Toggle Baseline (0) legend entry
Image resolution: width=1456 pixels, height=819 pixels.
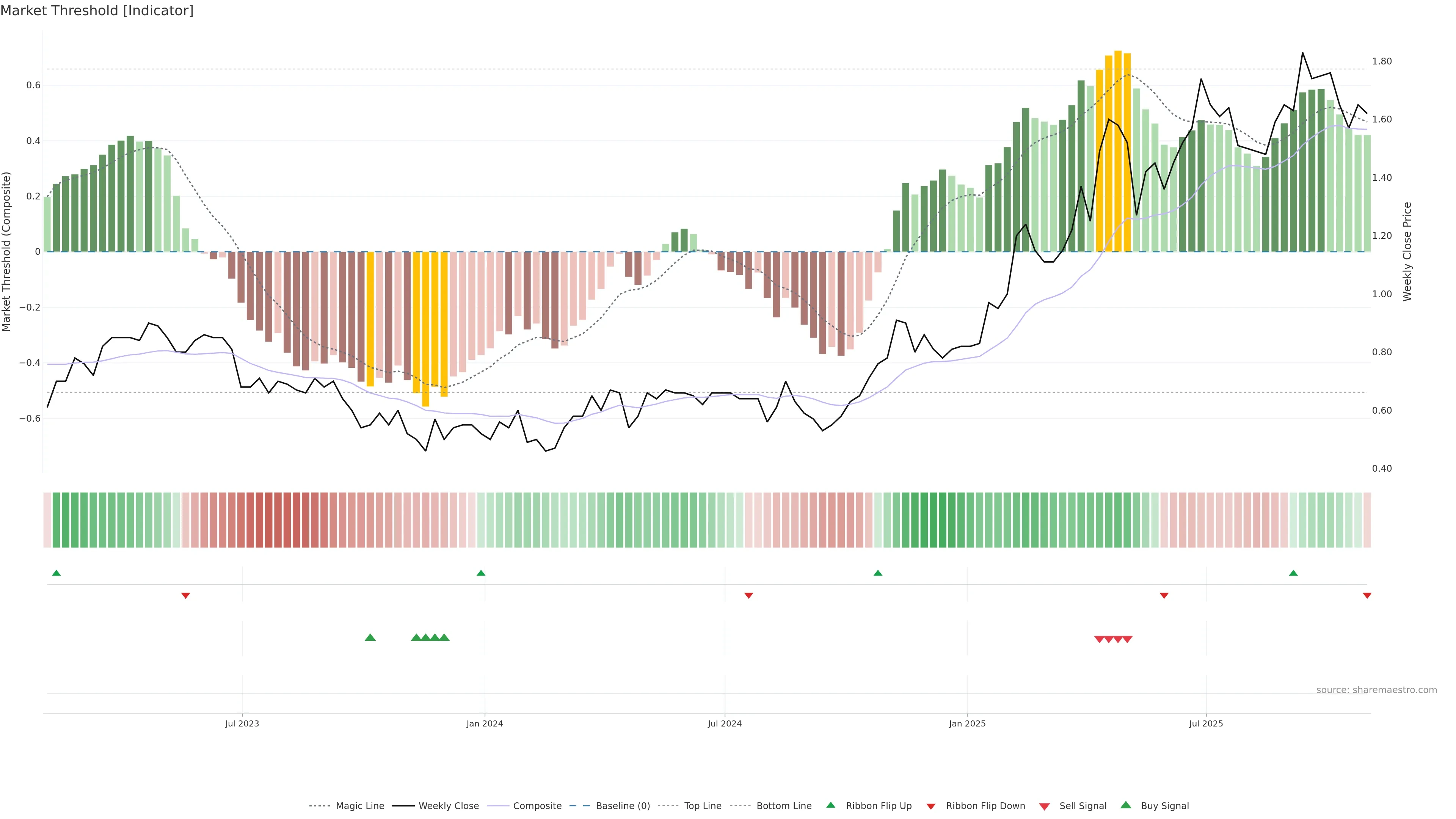622,806
